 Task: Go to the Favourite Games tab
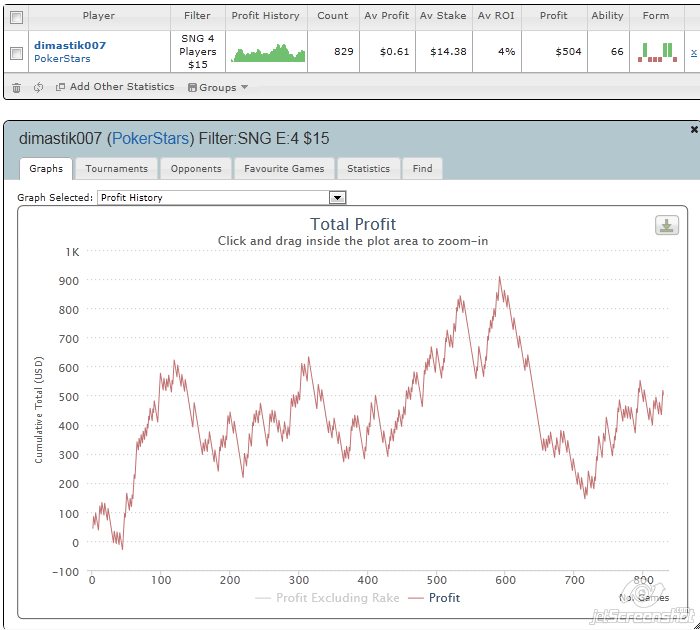pos(284,169)
